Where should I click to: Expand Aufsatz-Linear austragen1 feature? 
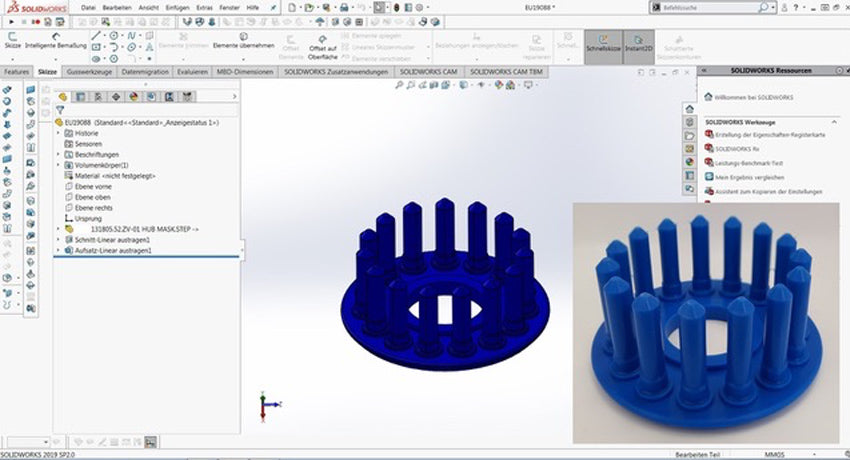click(x=58, y=250)
